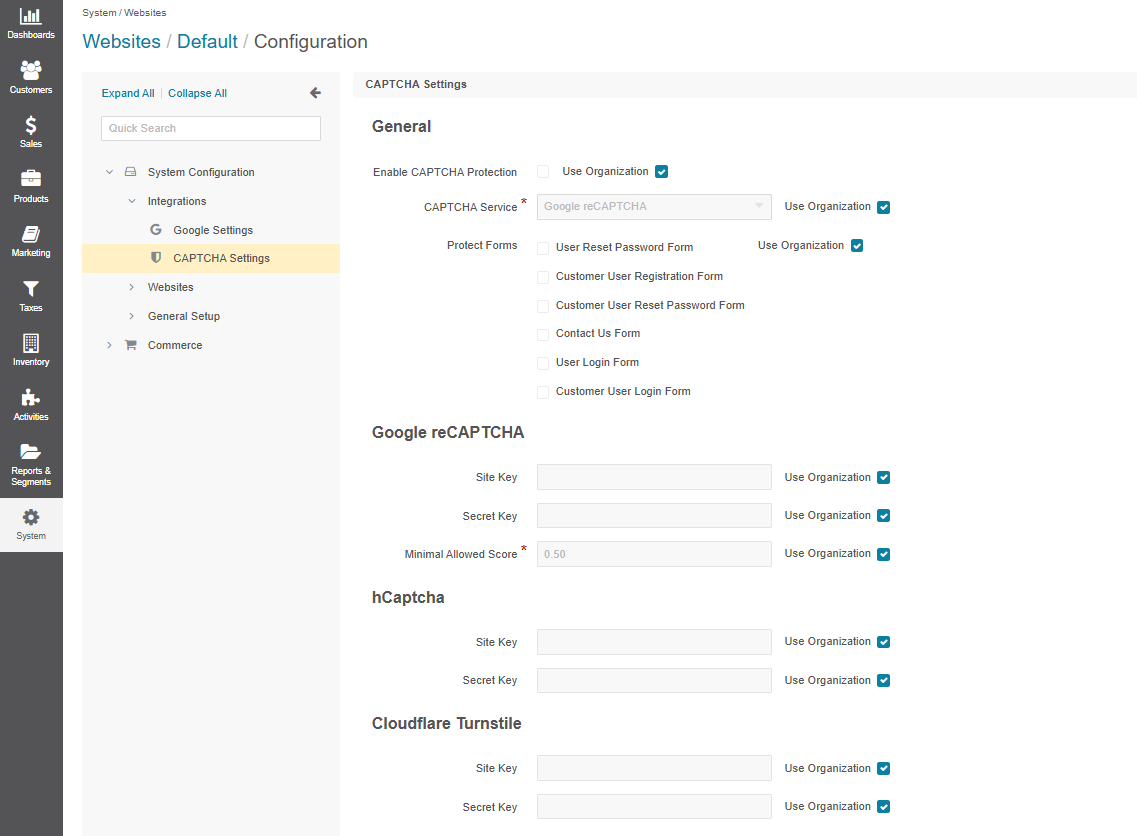Image resolution: width=1137 pixels, height=836 pixels.
Task: Click the Quick Search field
Action: pyautogui.click(x=211, y=128)
